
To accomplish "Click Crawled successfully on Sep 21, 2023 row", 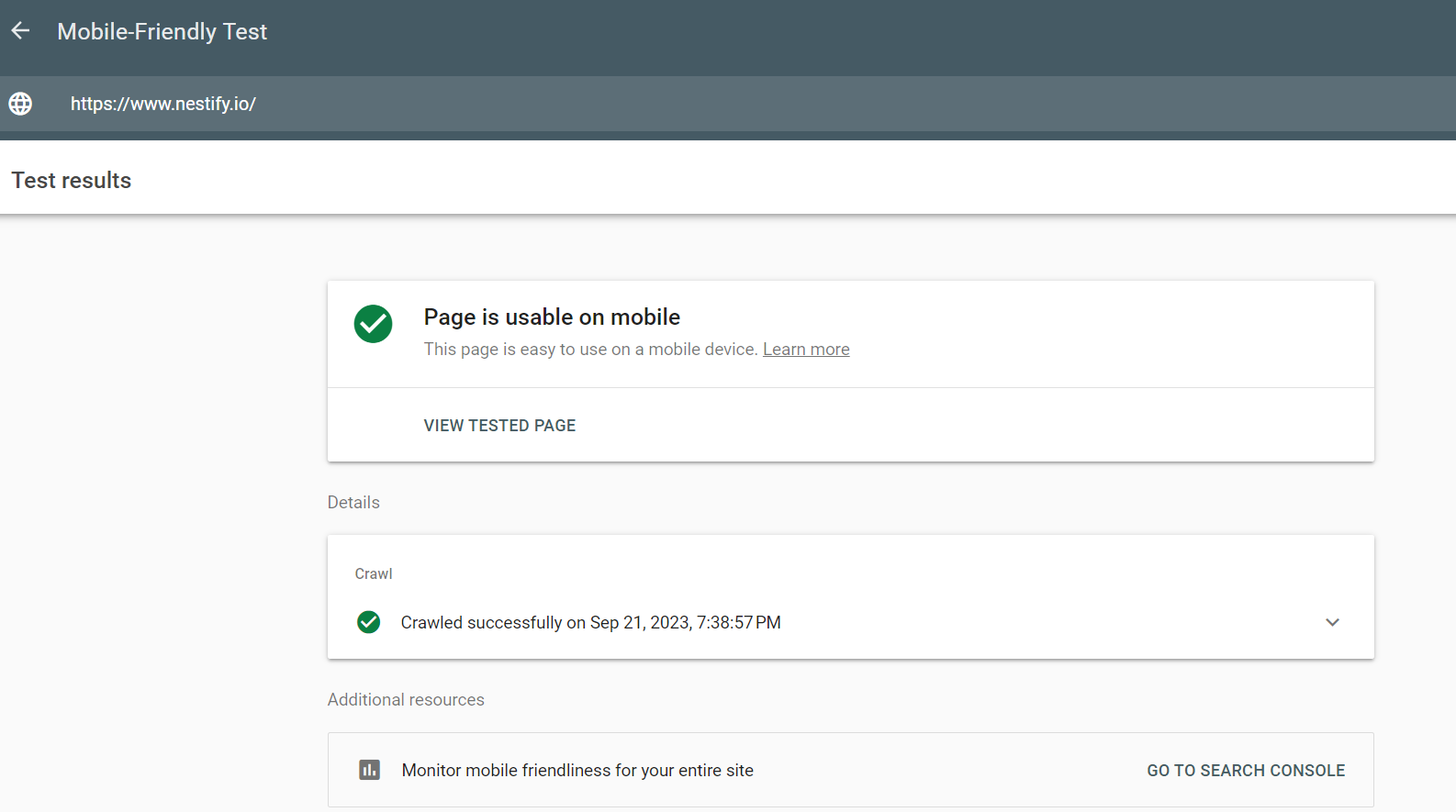I will tap(850, 622).
